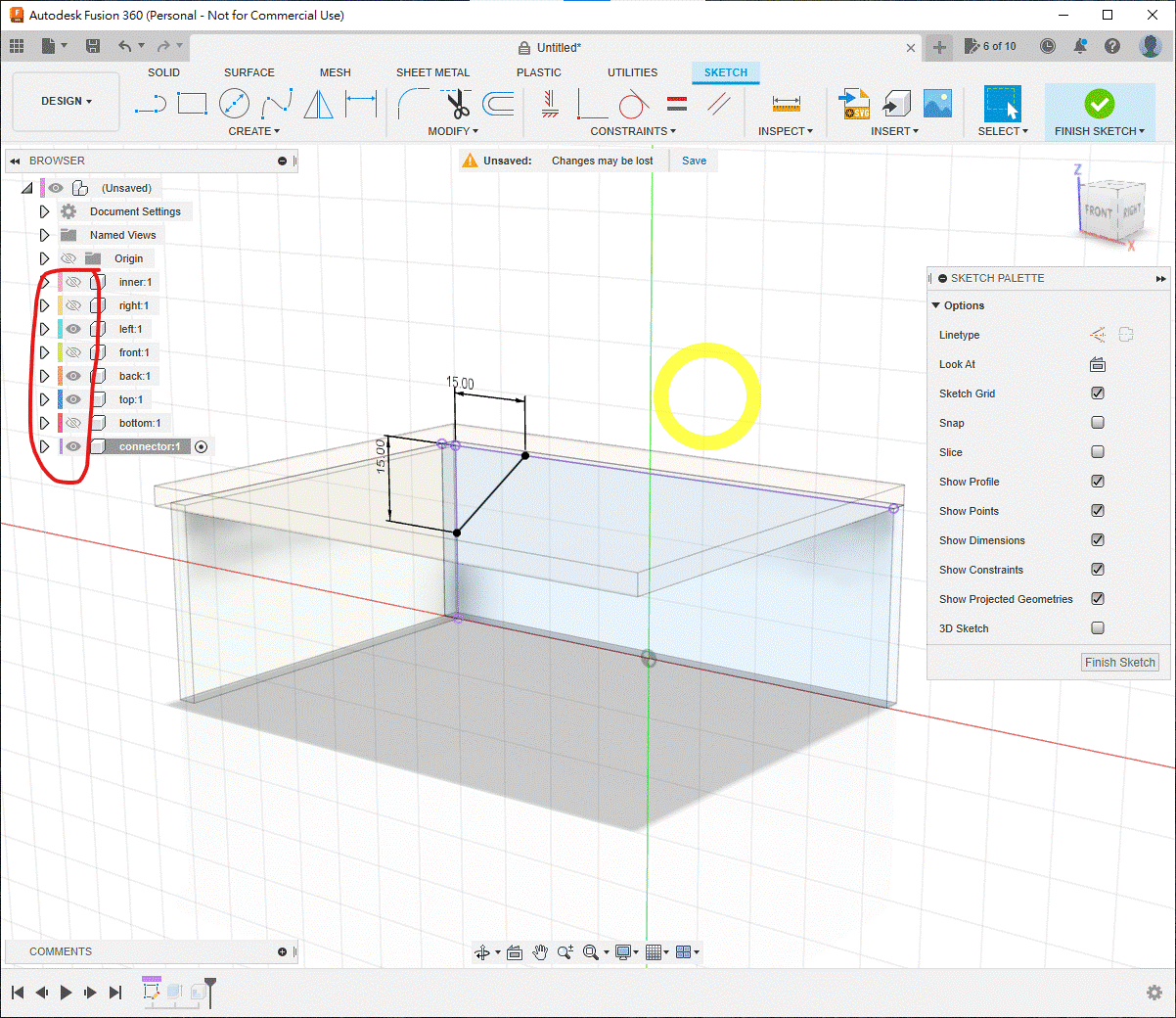Click the pink color swatch beside inner:1
This screenshot has height=1018, width=1176.
(x=60, y=282)
